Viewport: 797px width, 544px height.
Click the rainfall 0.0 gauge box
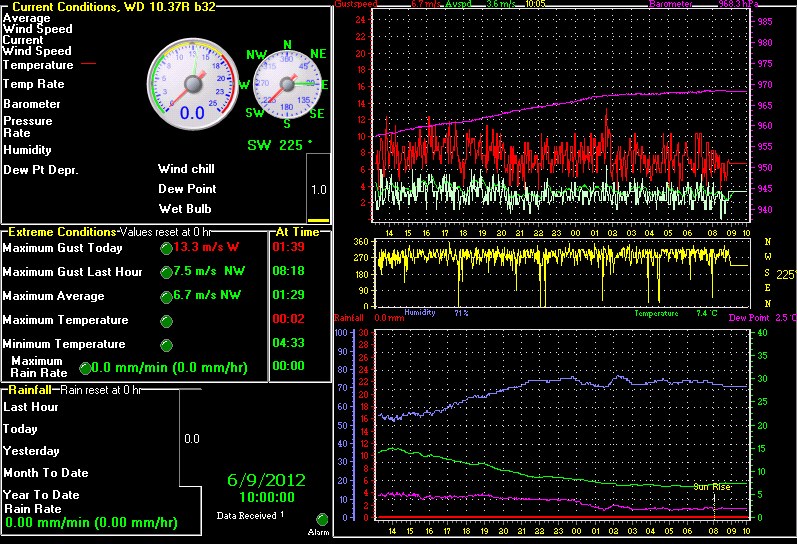(x=191, y=438)
